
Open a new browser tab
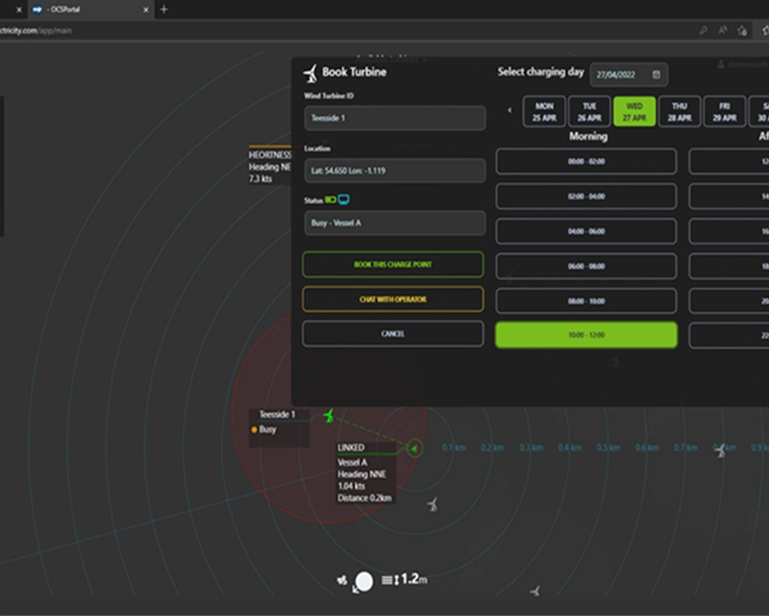(164, 9)
